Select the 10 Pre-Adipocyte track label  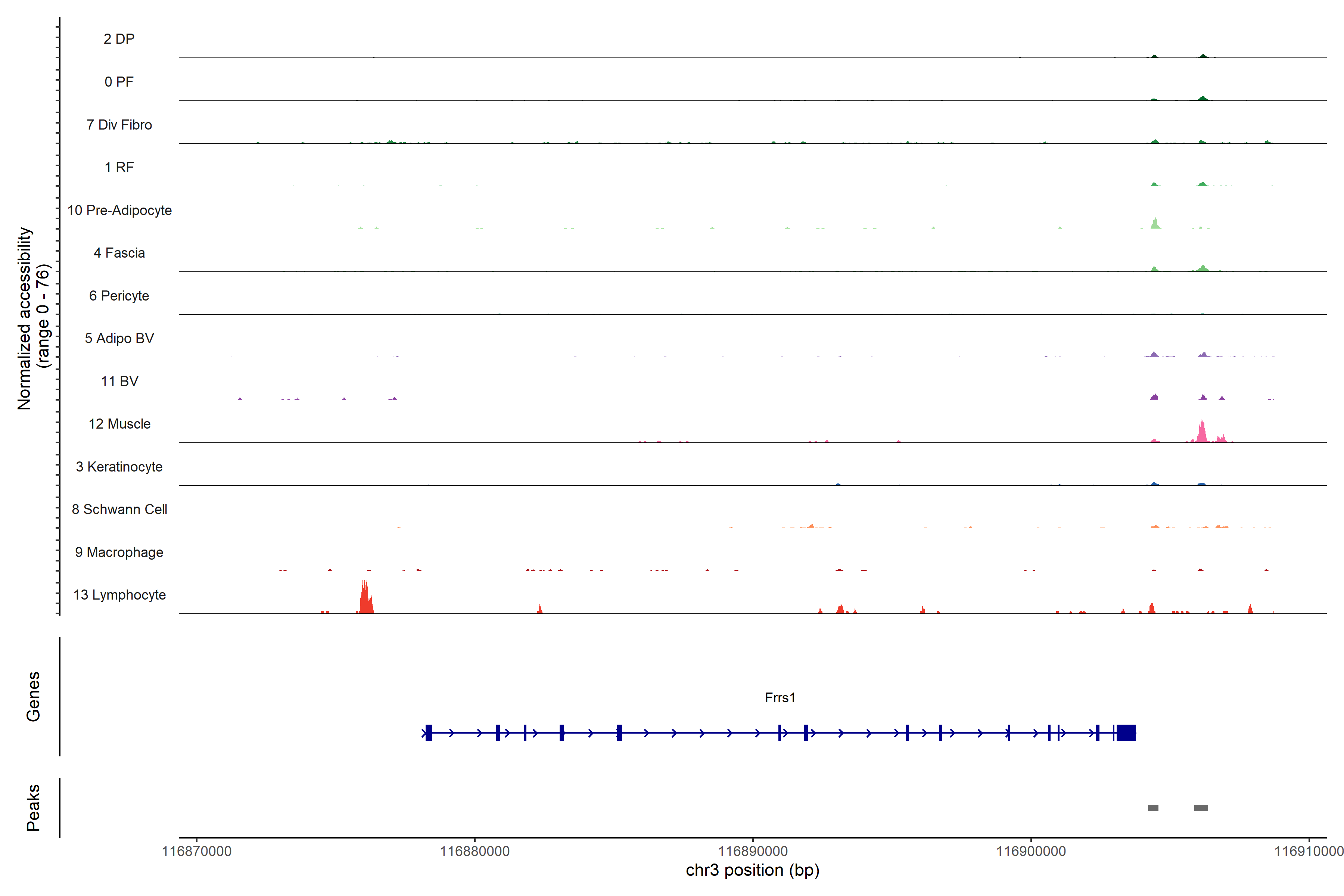(x=119, y=210)
